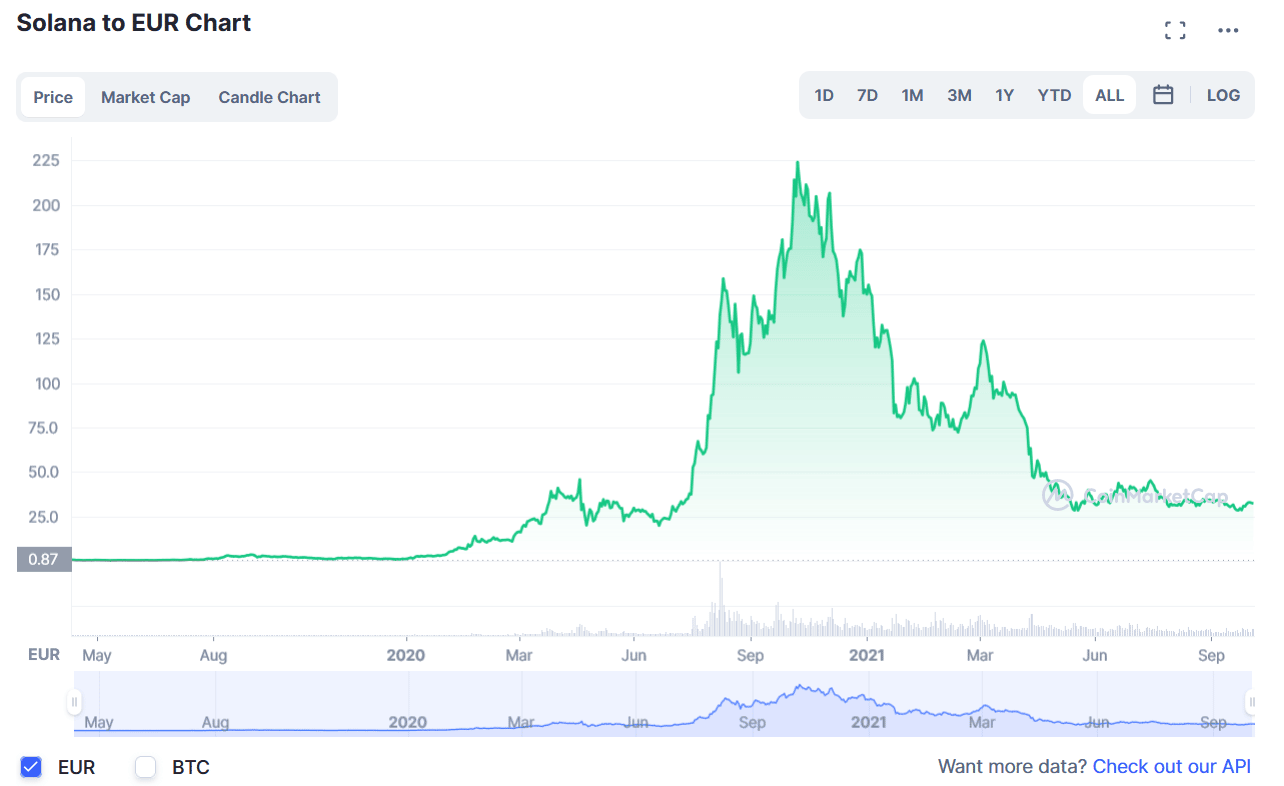Select the 1M time range
Viewport: 1284px width, 786px height.
pos(912,95)
